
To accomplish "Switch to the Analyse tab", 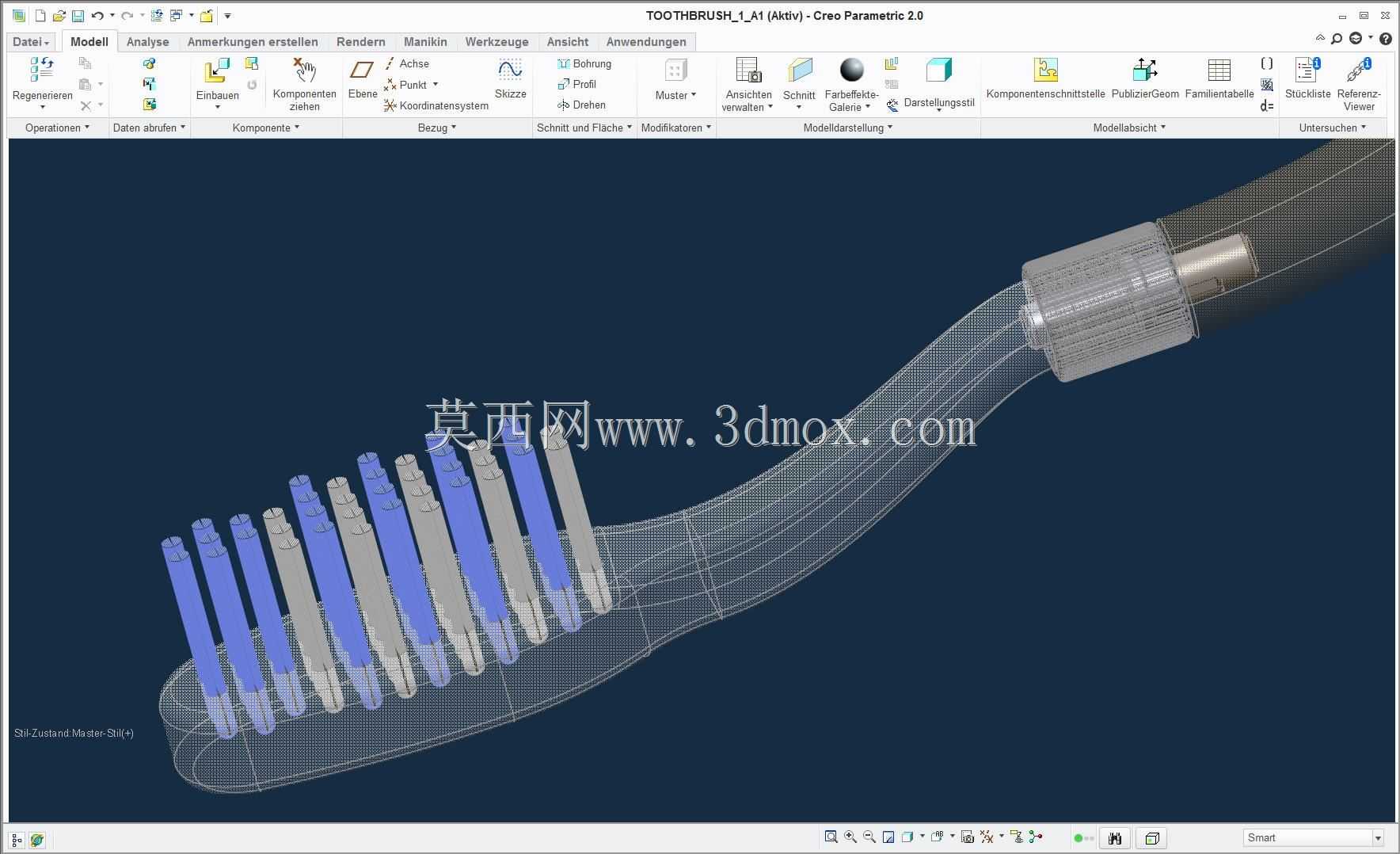I will point(147,42).
